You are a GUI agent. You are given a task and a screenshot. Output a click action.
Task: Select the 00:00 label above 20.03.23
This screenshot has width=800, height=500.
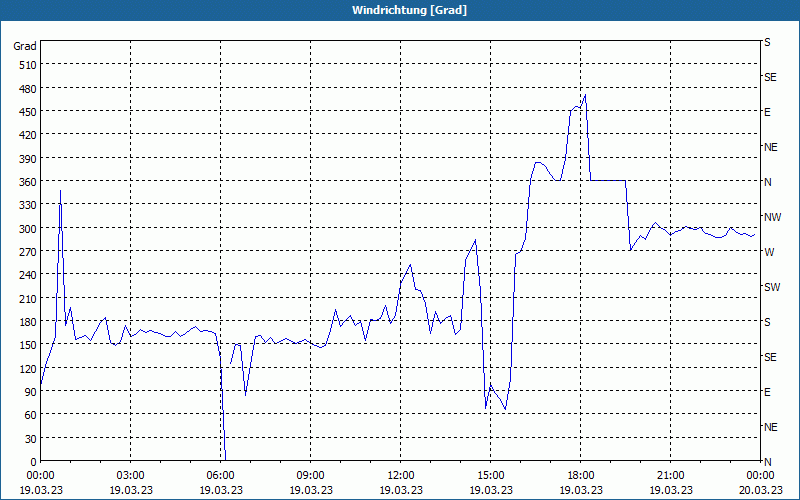tap(760, 476)
